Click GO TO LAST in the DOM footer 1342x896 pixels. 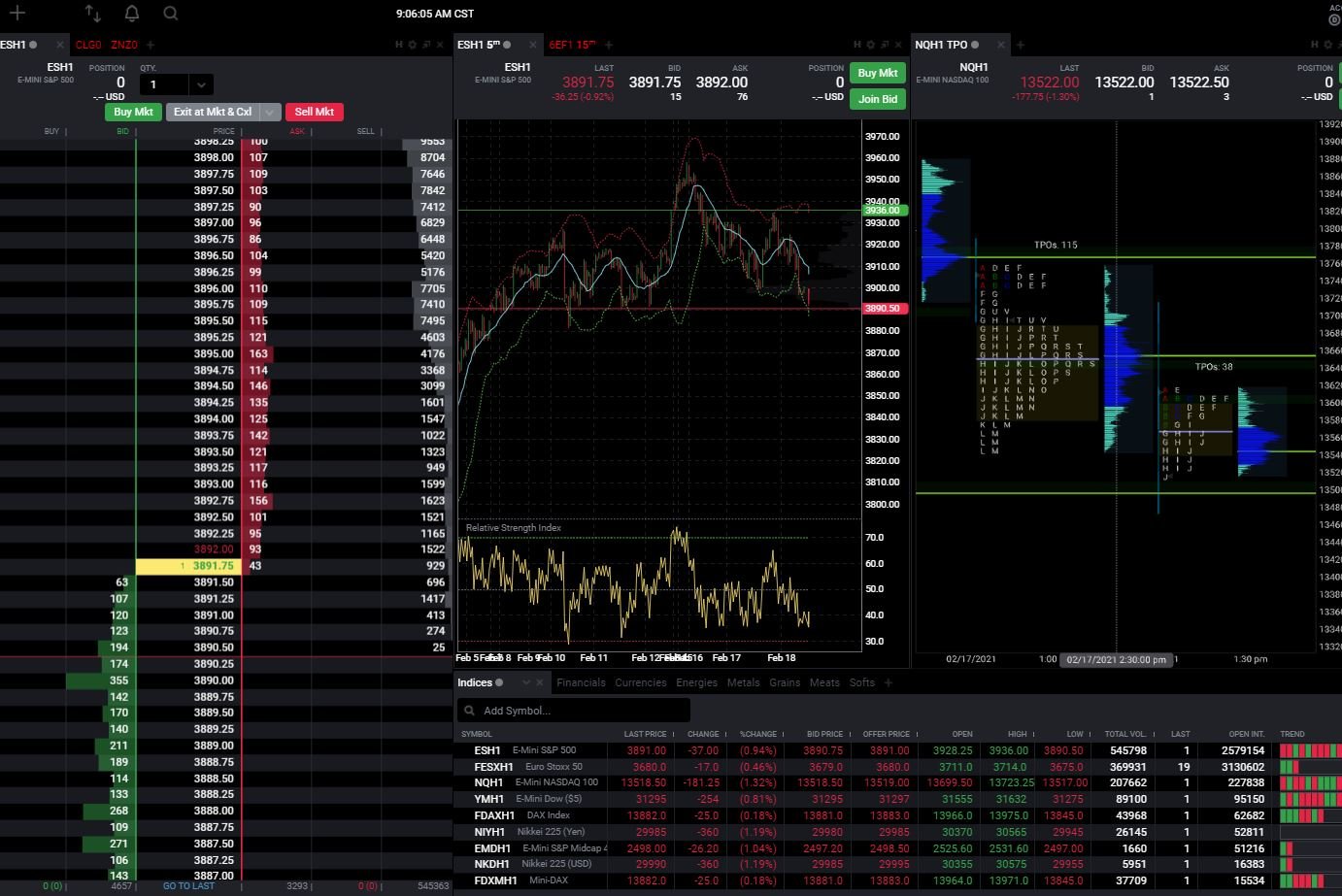pyautogui.click(x=190, y=886)
